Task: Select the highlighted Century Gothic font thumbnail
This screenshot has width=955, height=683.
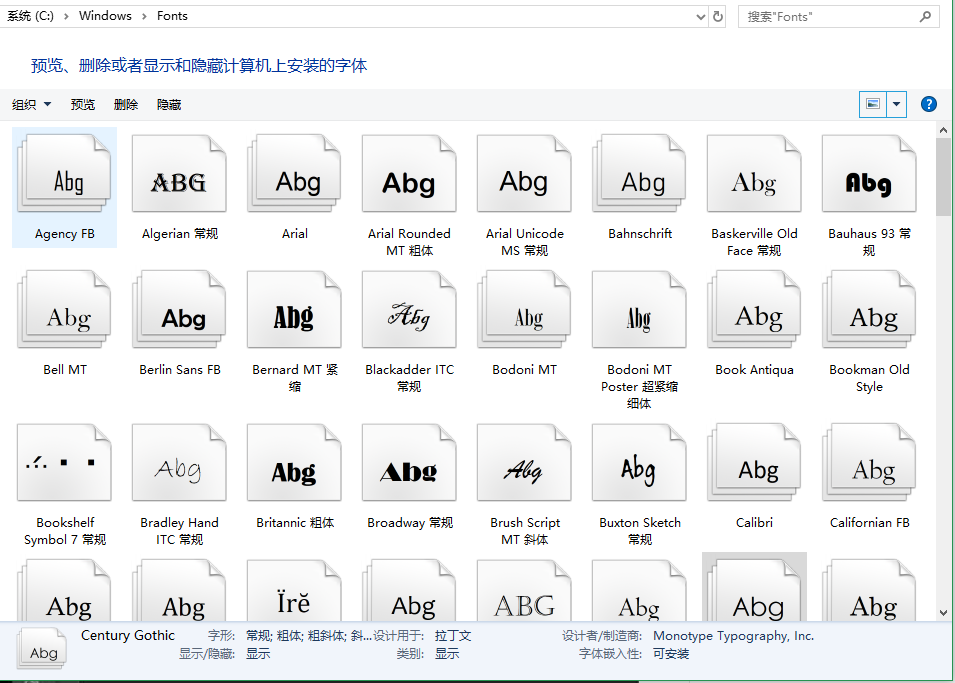Action: 754,587
